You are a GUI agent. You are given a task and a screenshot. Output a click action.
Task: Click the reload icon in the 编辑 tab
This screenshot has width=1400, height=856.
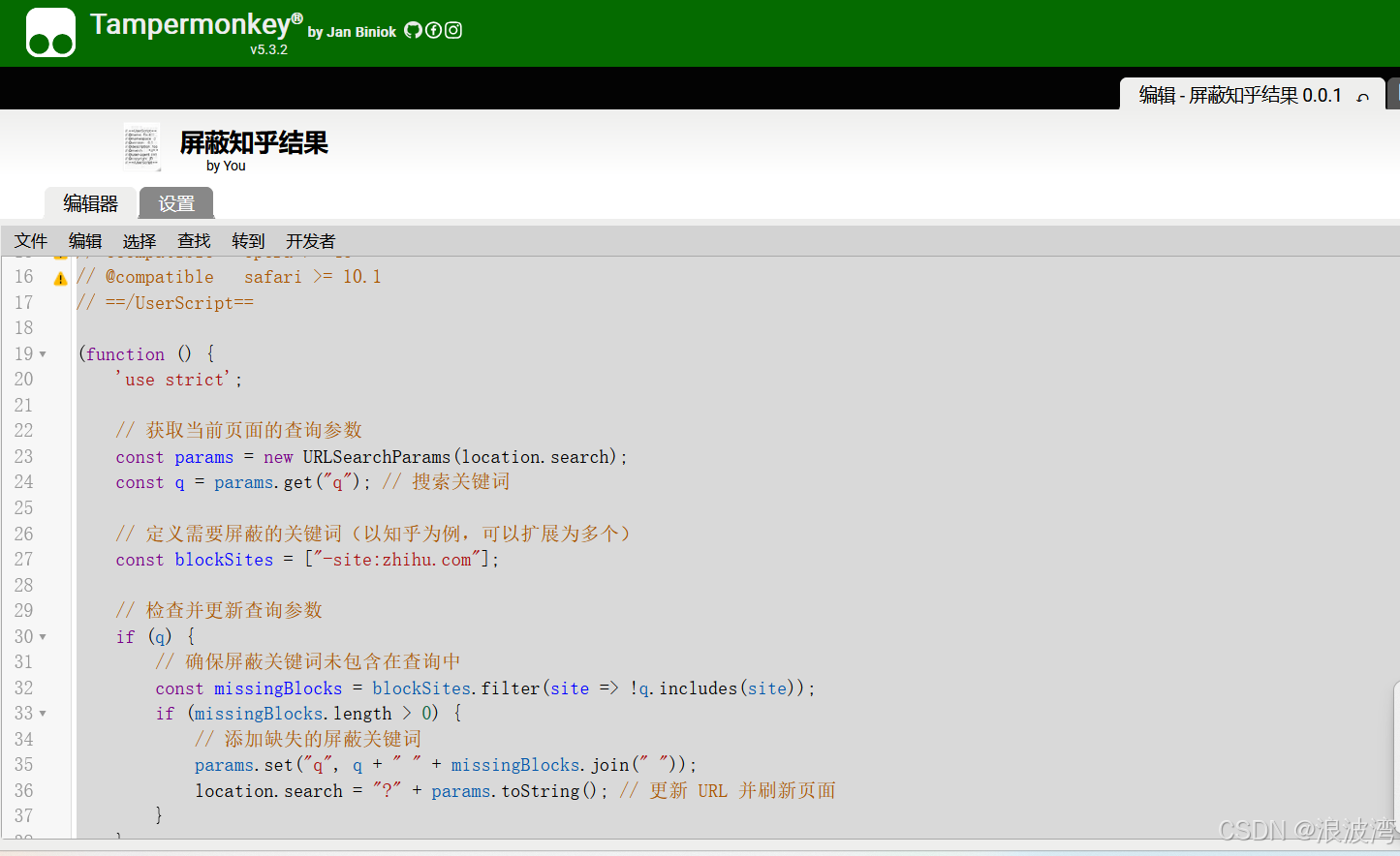(x=1363, y=97)
